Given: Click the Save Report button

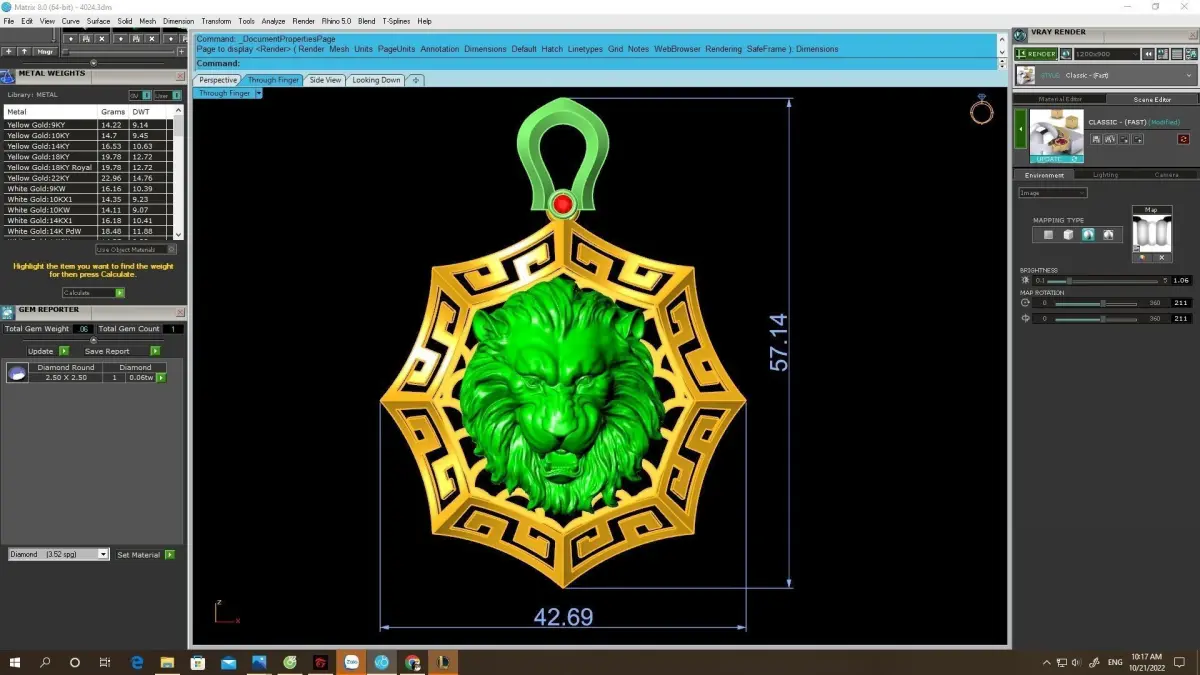Looking at the screenshot, I should 122,351.
